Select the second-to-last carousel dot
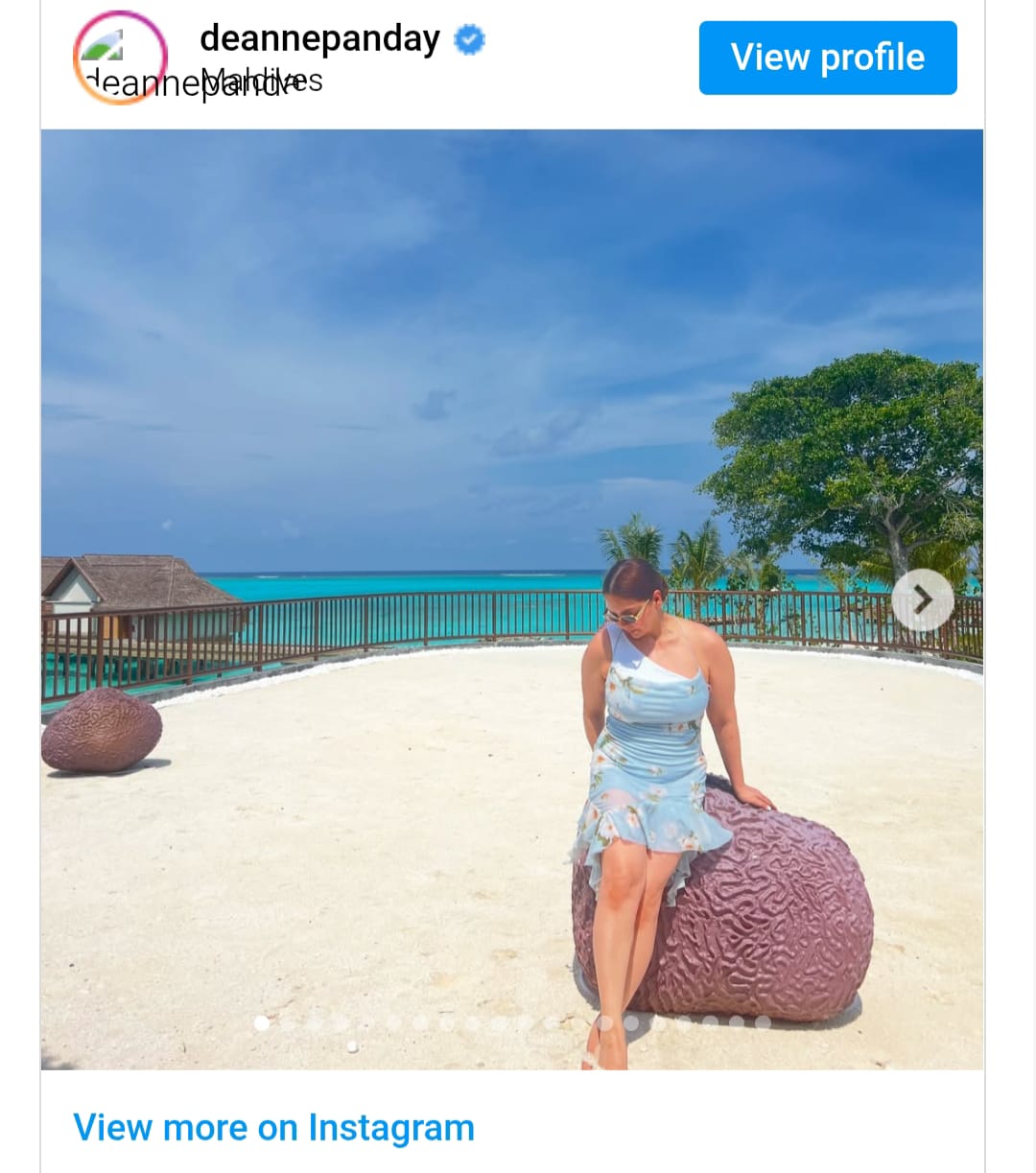Screen dimensions: 1036x1173 (737, 1023)
